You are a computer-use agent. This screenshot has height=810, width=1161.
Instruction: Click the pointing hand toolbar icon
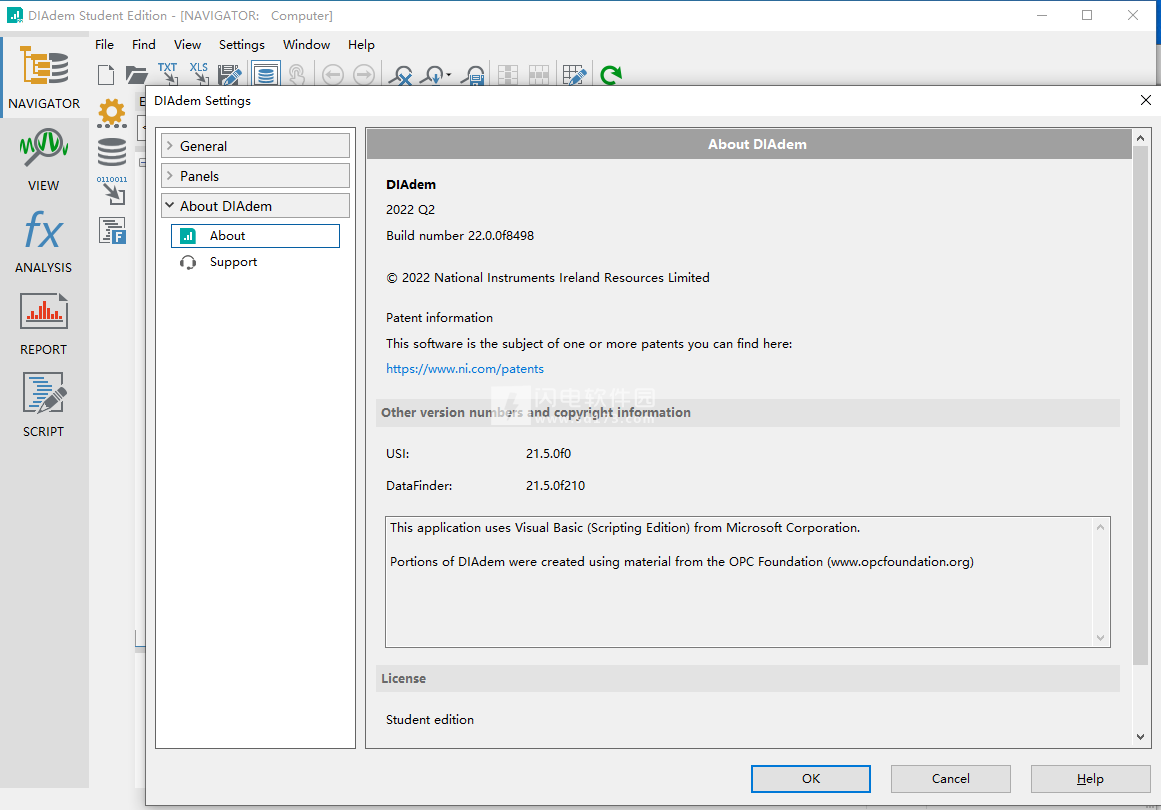point(297,75)
